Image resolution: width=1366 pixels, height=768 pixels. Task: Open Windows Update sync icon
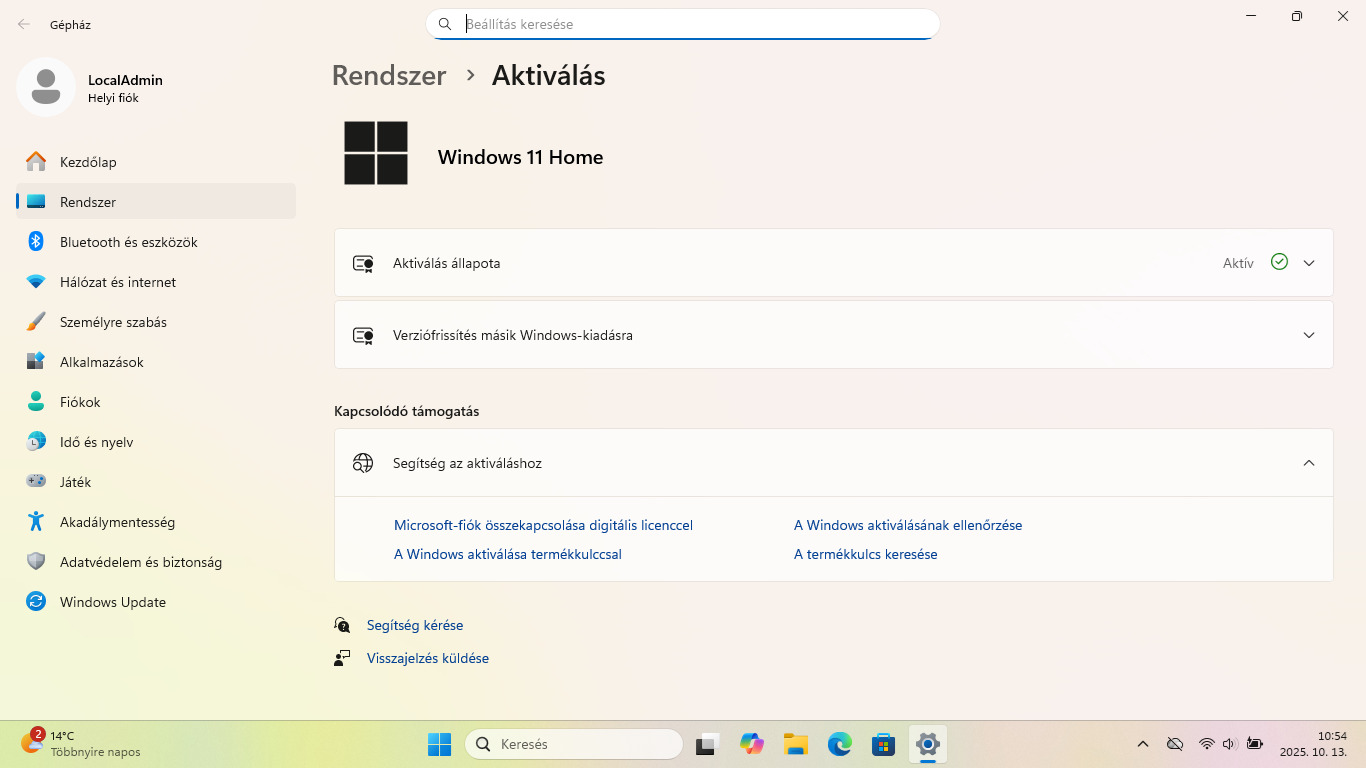click(36, 602)
